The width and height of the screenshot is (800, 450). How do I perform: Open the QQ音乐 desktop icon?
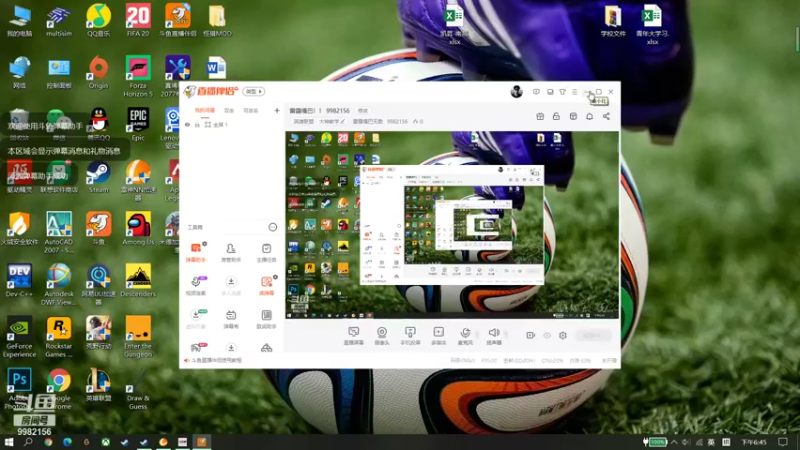[x=98, y=20]
